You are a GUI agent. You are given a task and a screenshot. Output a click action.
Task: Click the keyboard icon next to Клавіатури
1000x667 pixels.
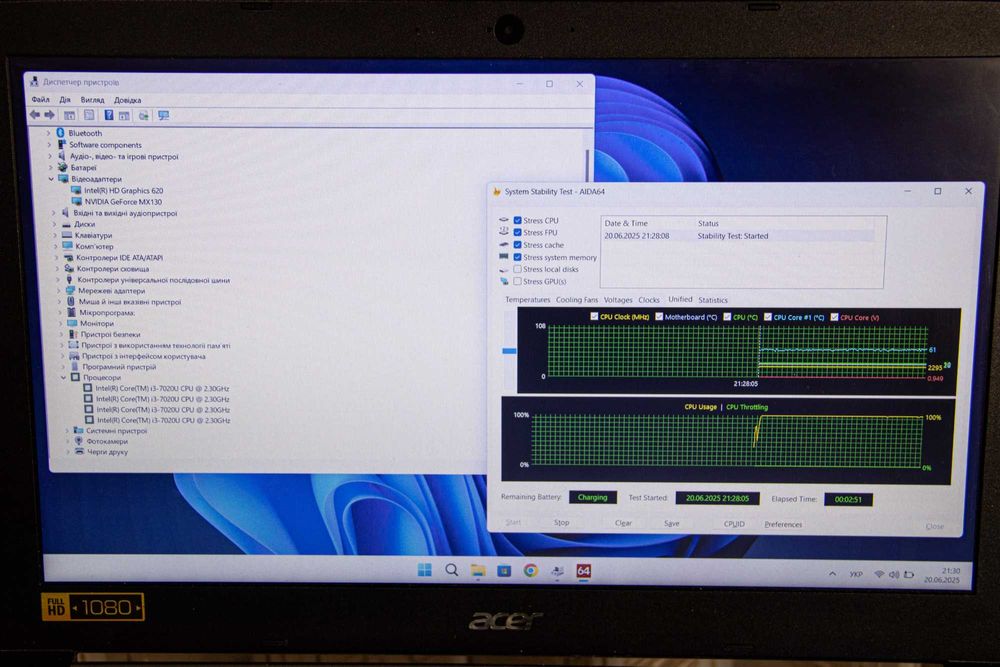(66, 235)
